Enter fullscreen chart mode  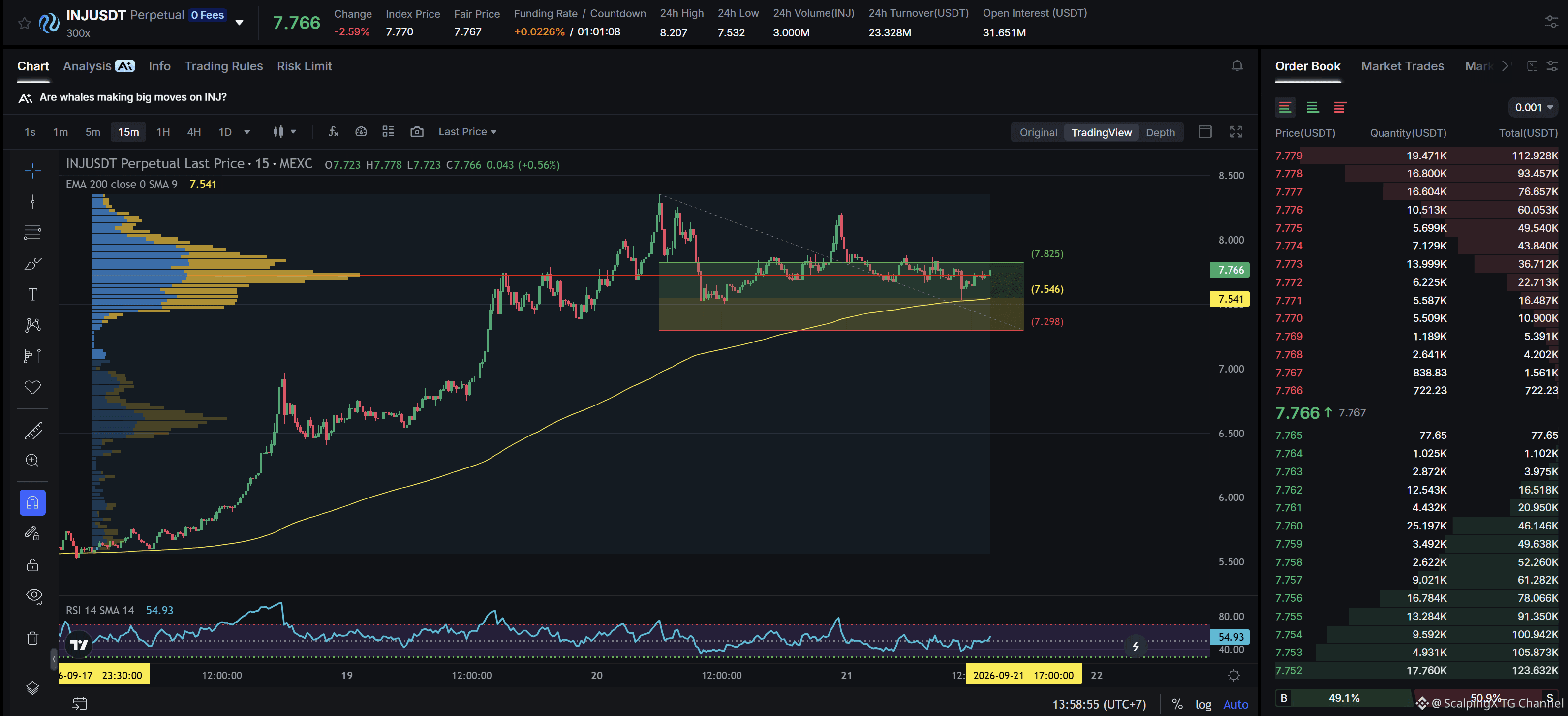pyautogui.click(x=1235, y=132)
